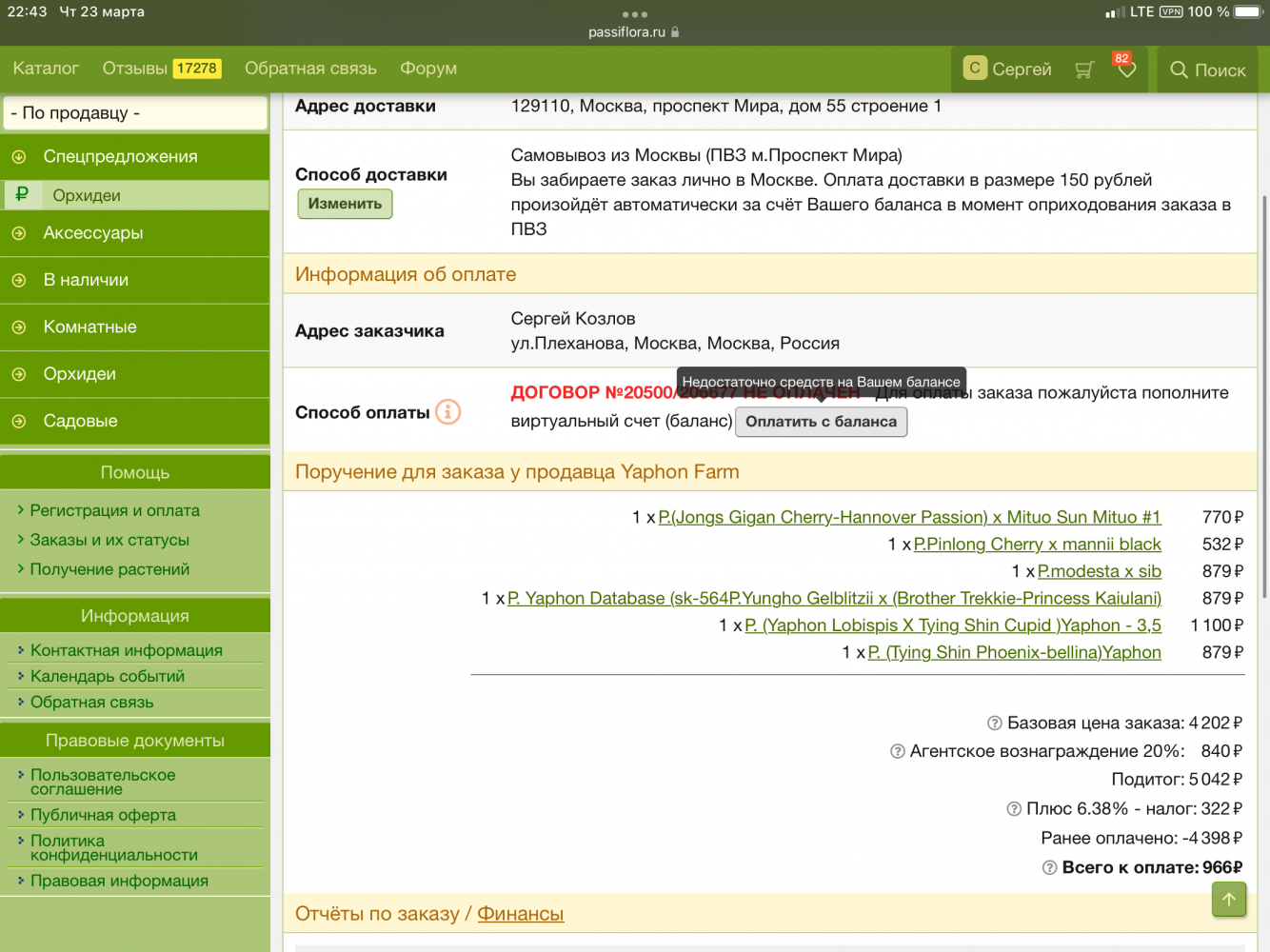Image resolution: width=1270 pixels, height=952 pixels.
Task: Go to the Форум menu item
Action: click(x=428, y=69)
